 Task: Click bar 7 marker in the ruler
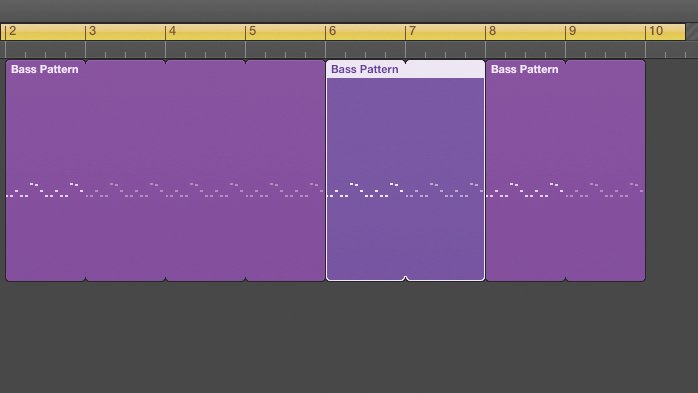point(413,31)
